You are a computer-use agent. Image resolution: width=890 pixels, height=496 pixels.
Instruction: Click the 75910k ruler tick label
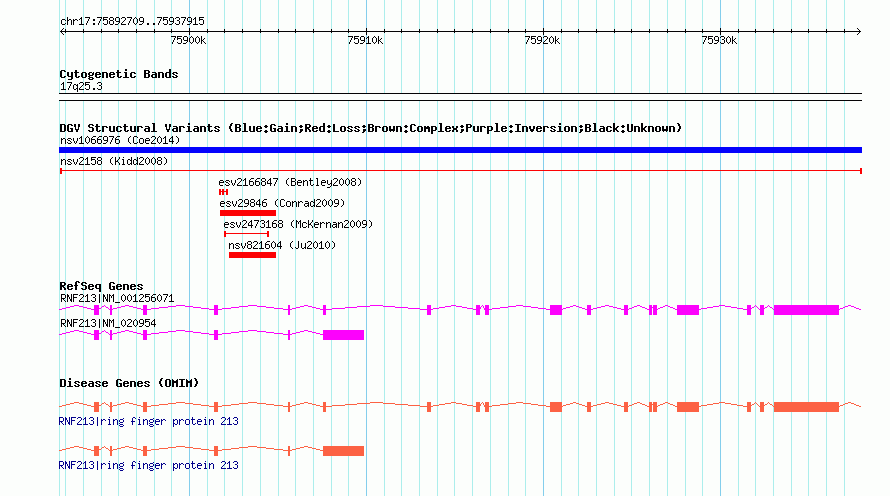coord(366,40)
